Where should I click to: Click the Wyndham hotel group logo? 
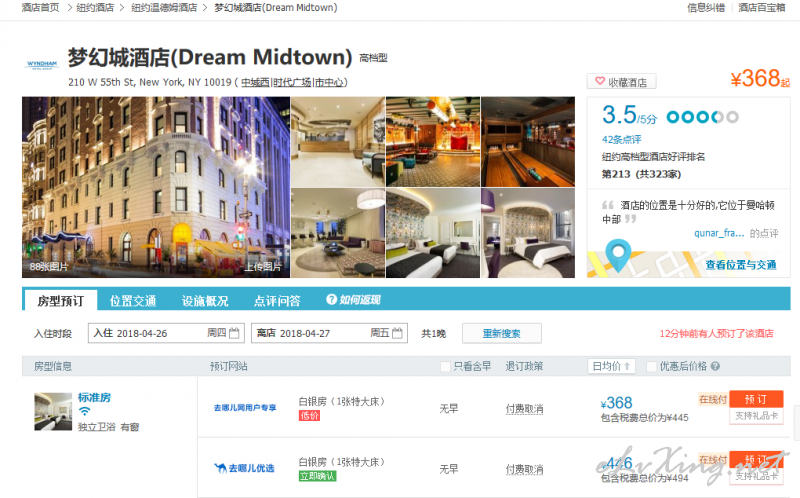42,65
